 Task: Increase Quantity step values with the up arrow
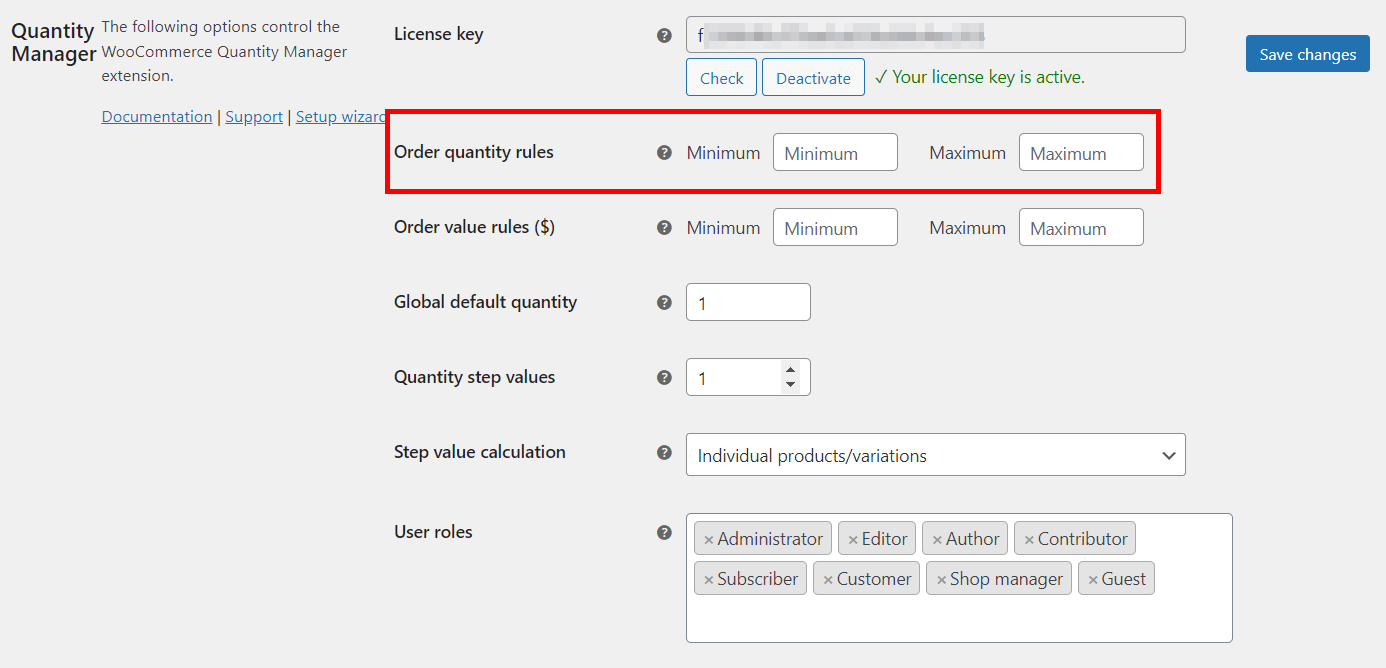[790, 370]
